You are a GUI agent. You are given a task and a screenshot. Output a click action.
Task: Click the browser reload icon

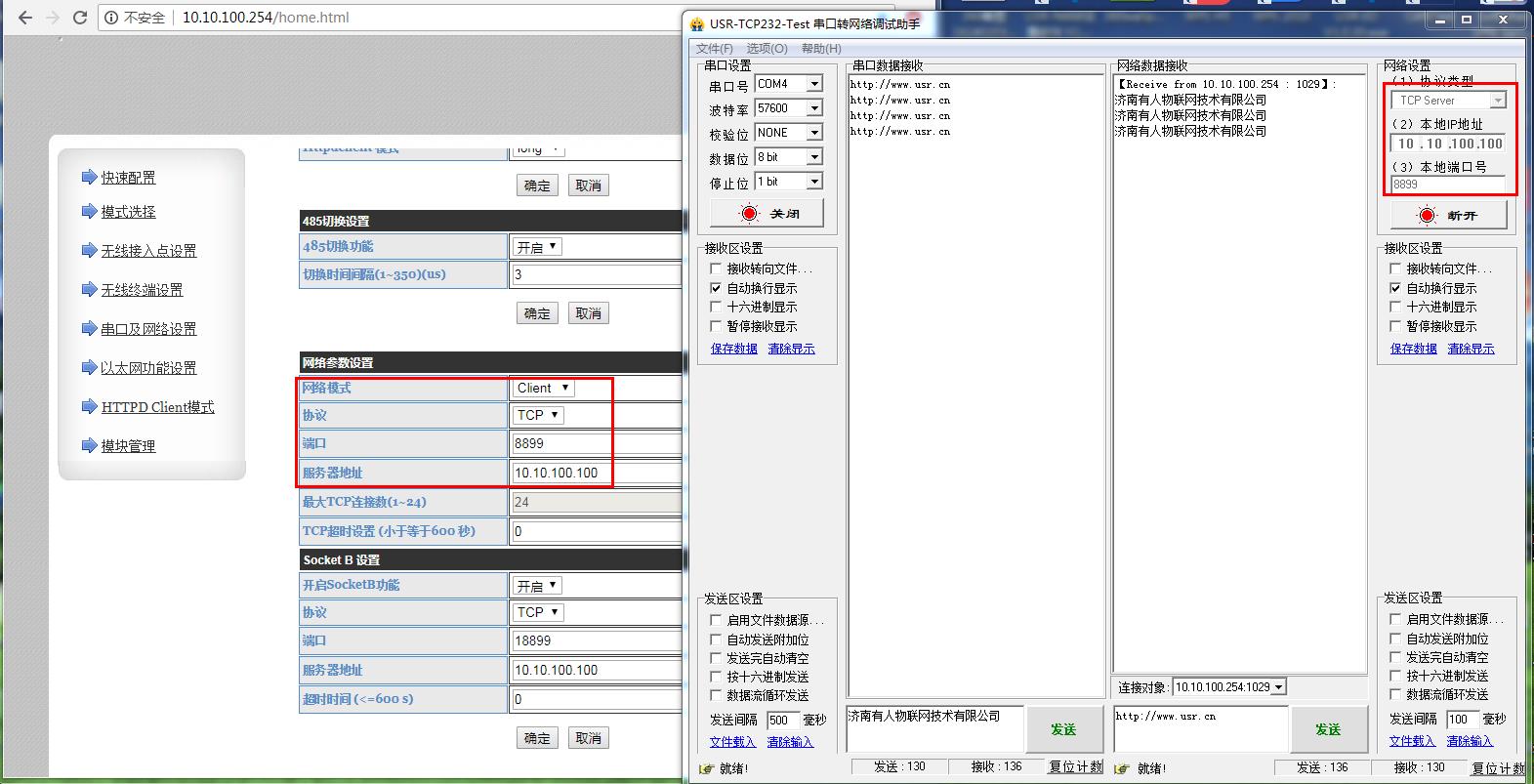coord(80,18)
